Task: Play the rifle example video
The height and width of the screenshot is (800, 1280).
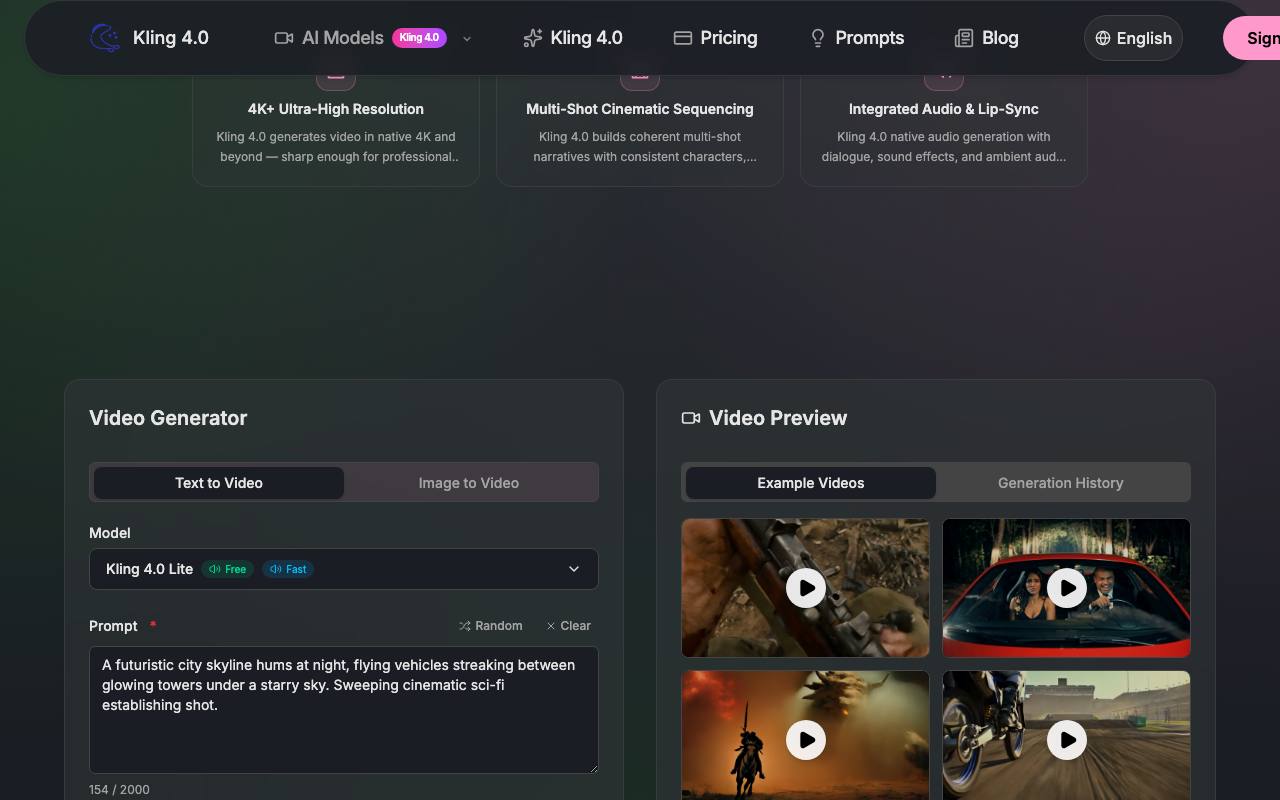Action: coord(806,588)
